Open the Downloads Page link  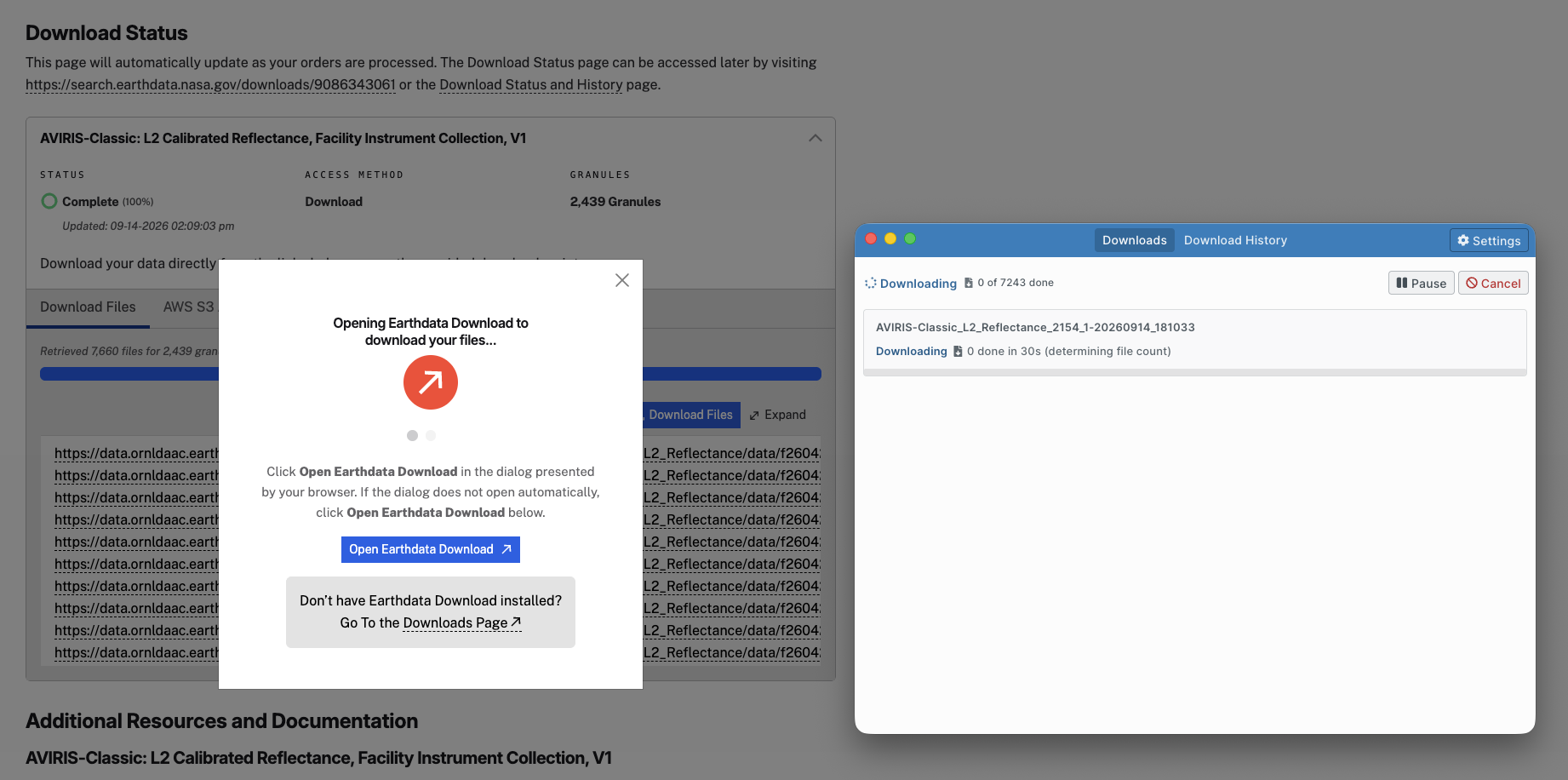point(461,622)
